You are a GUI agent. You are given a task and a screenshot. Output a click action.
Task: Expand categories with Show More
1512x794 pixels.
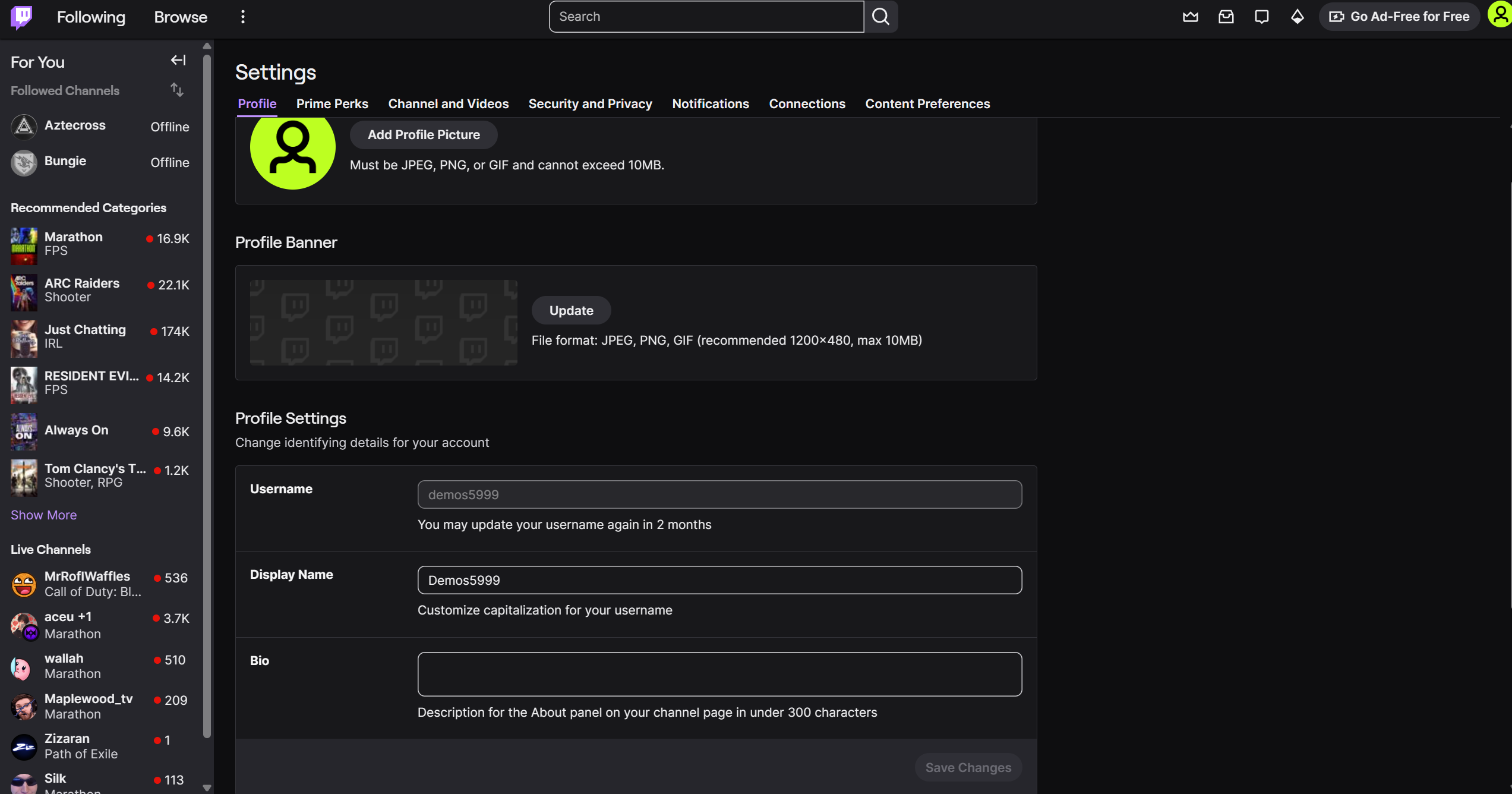coord(43,515)
